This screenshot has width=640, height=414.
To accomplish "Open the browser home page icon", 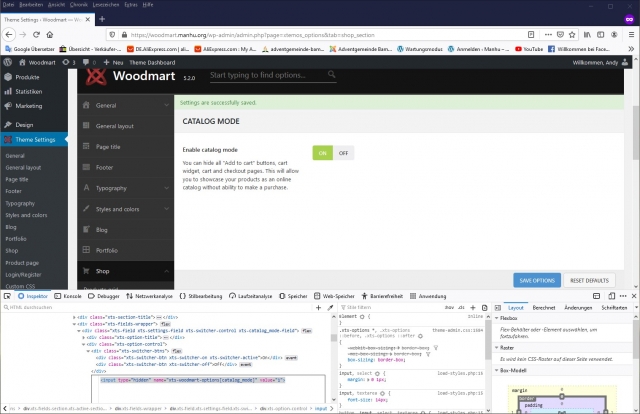I will pyautogui.click(x=50, y=35).
